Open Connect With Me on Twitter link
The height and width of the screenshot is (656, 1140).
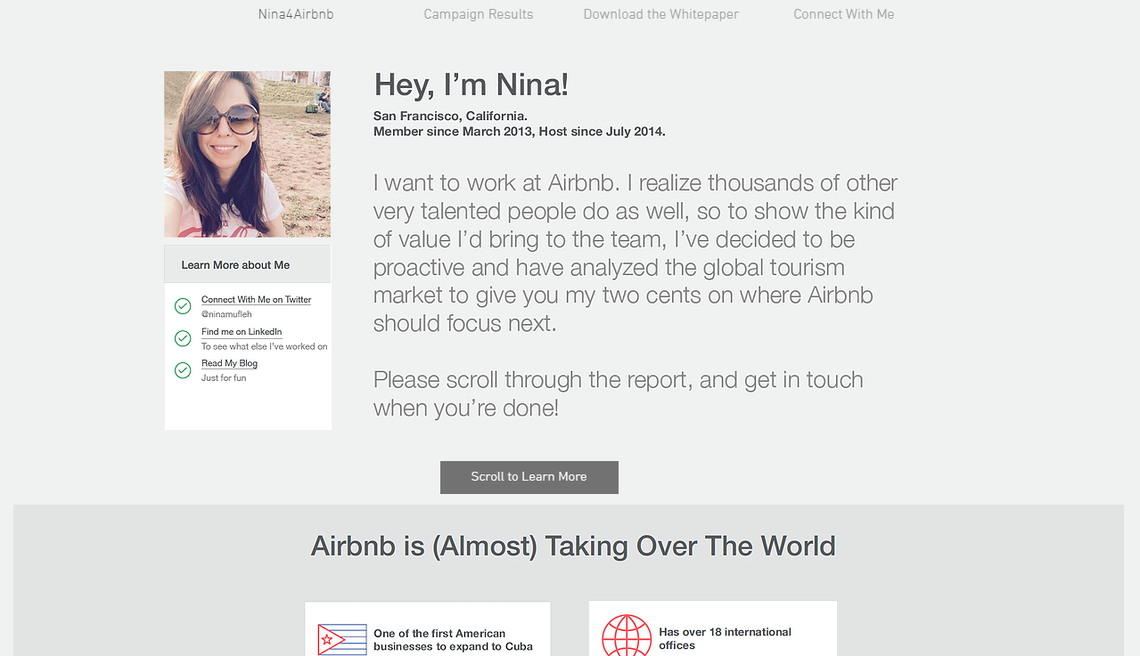[x=256, y=300]
